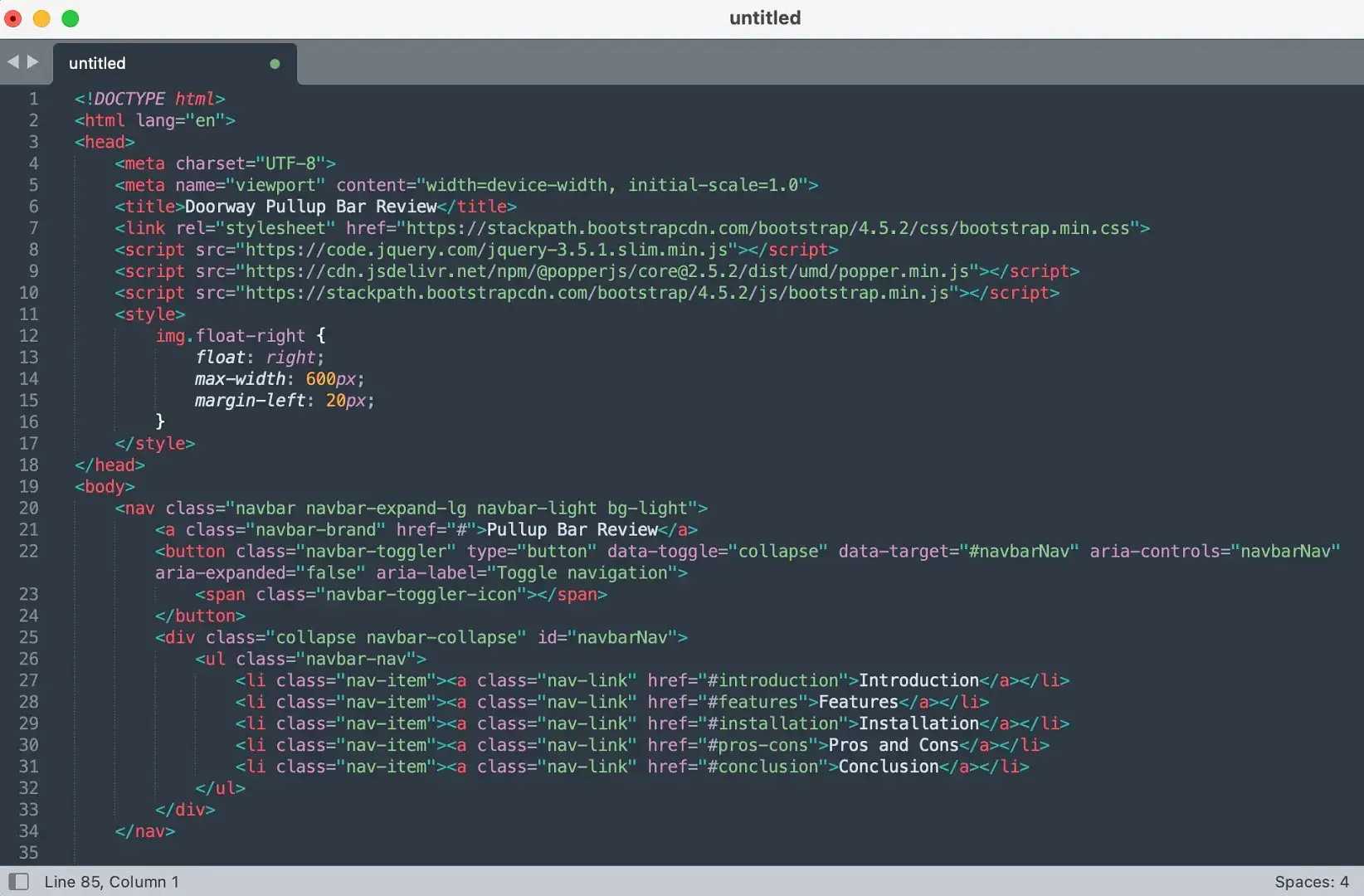
Task: Click the red close window button
Action: [12, 18]
